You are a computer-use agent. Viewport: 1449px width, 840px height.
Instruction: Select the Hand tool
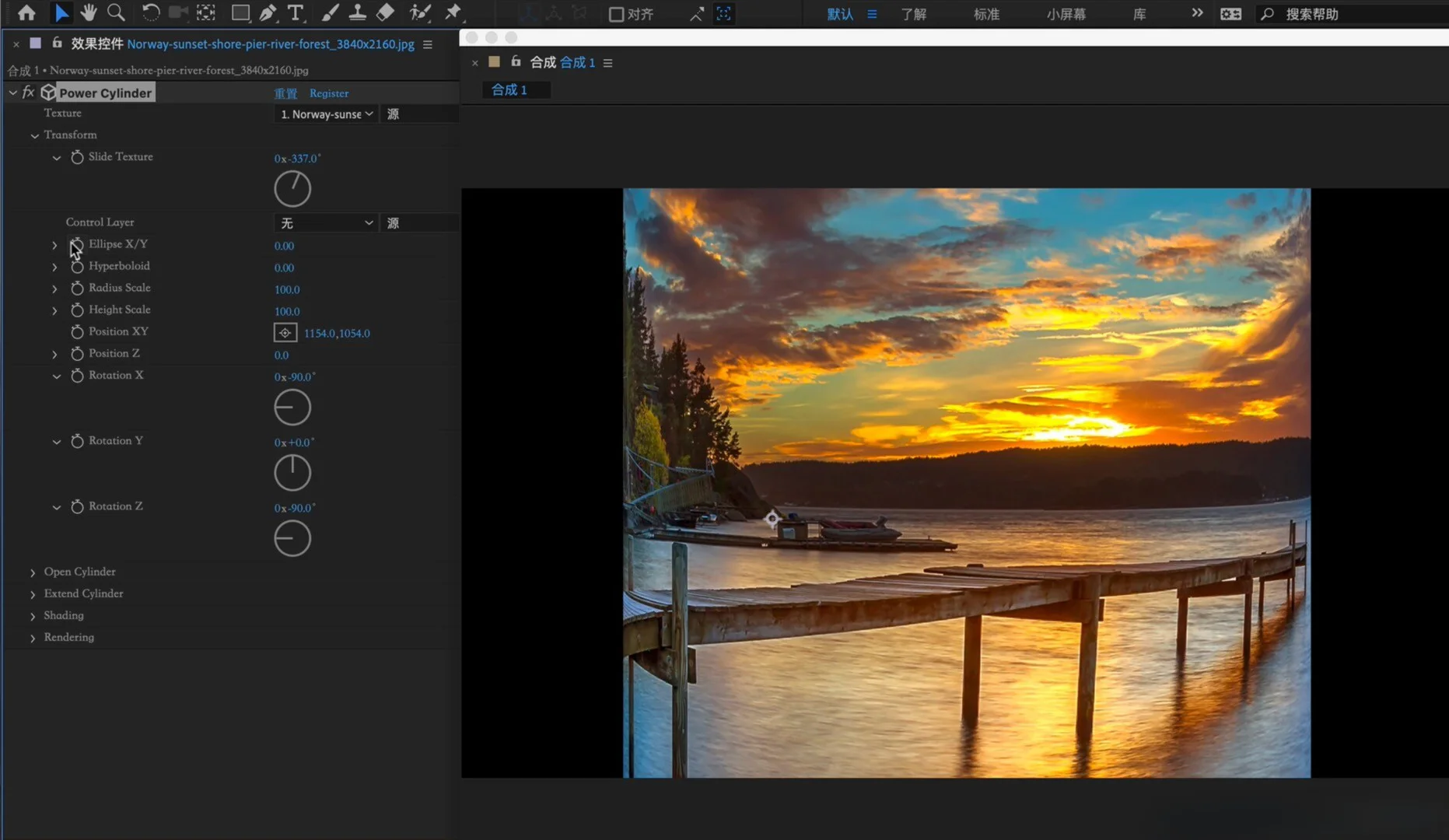pos(89,12)
